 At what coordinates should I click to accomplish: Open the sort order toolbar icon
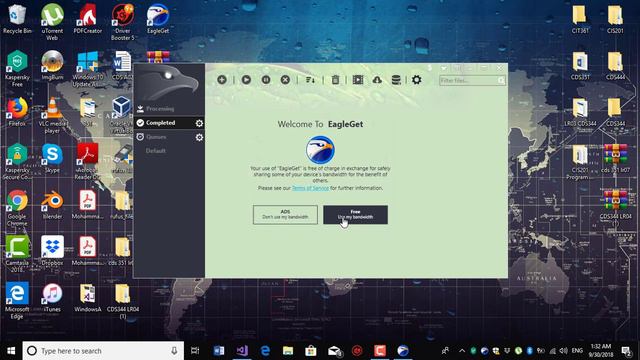pos(310,80)
